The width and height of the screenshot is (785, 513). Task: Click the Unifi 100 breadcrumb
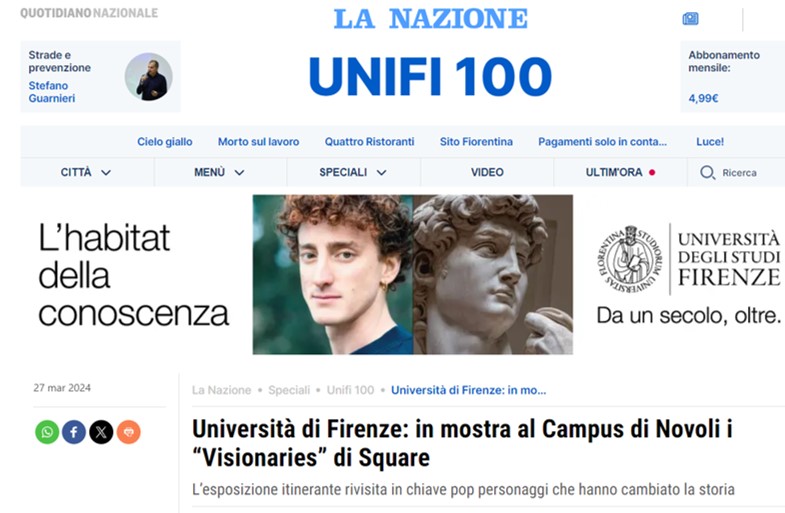[x=350, y=390]
